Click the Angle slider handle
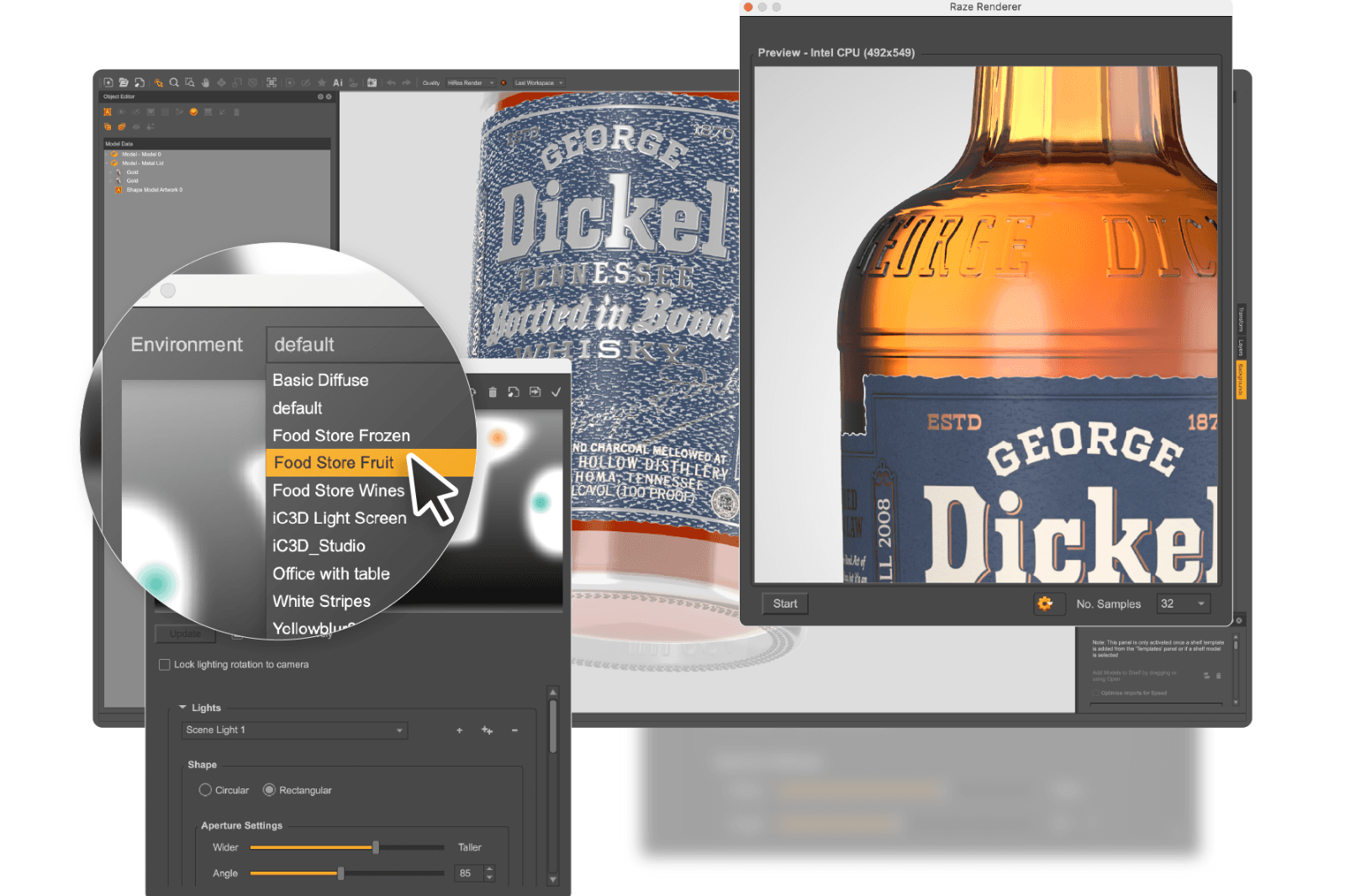 [x=340, y=873]
